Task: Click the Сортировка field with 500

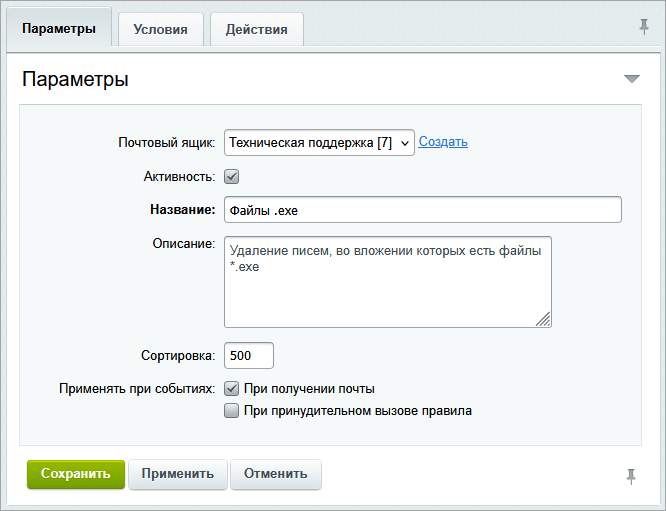Action: 248,355
